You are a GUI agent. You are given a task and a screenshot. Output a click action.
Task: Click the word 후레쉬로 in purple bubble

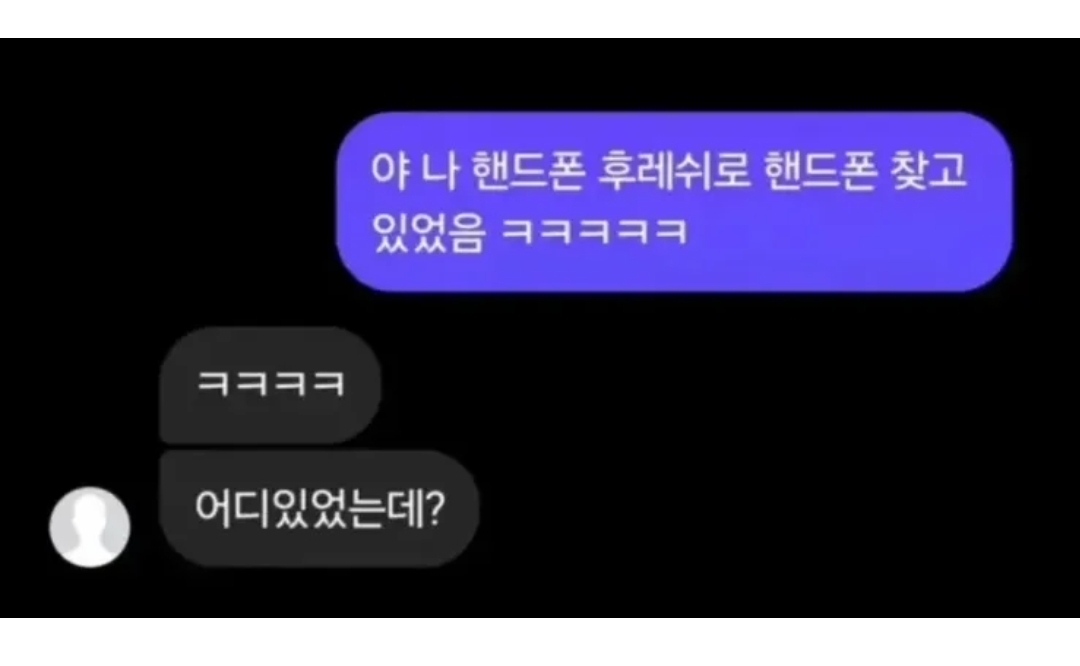[673, 171]
